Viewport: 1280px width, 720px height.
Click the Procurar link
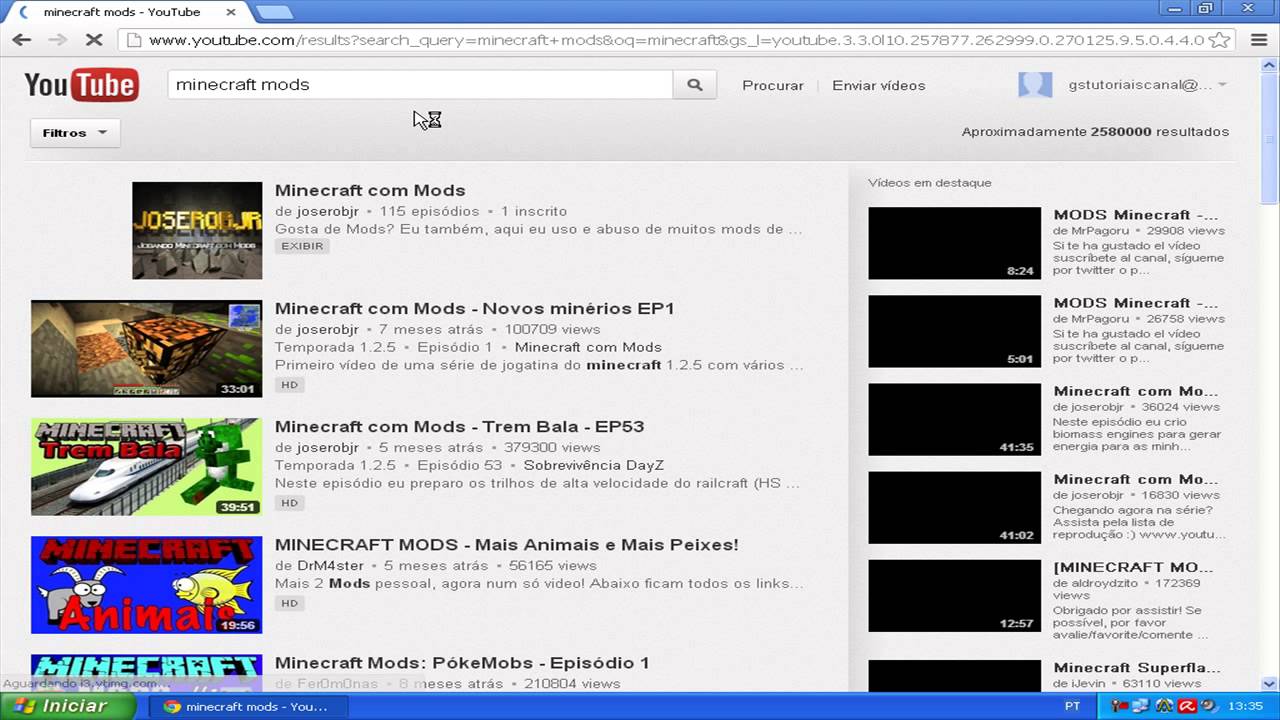click(x=773, y=86)
